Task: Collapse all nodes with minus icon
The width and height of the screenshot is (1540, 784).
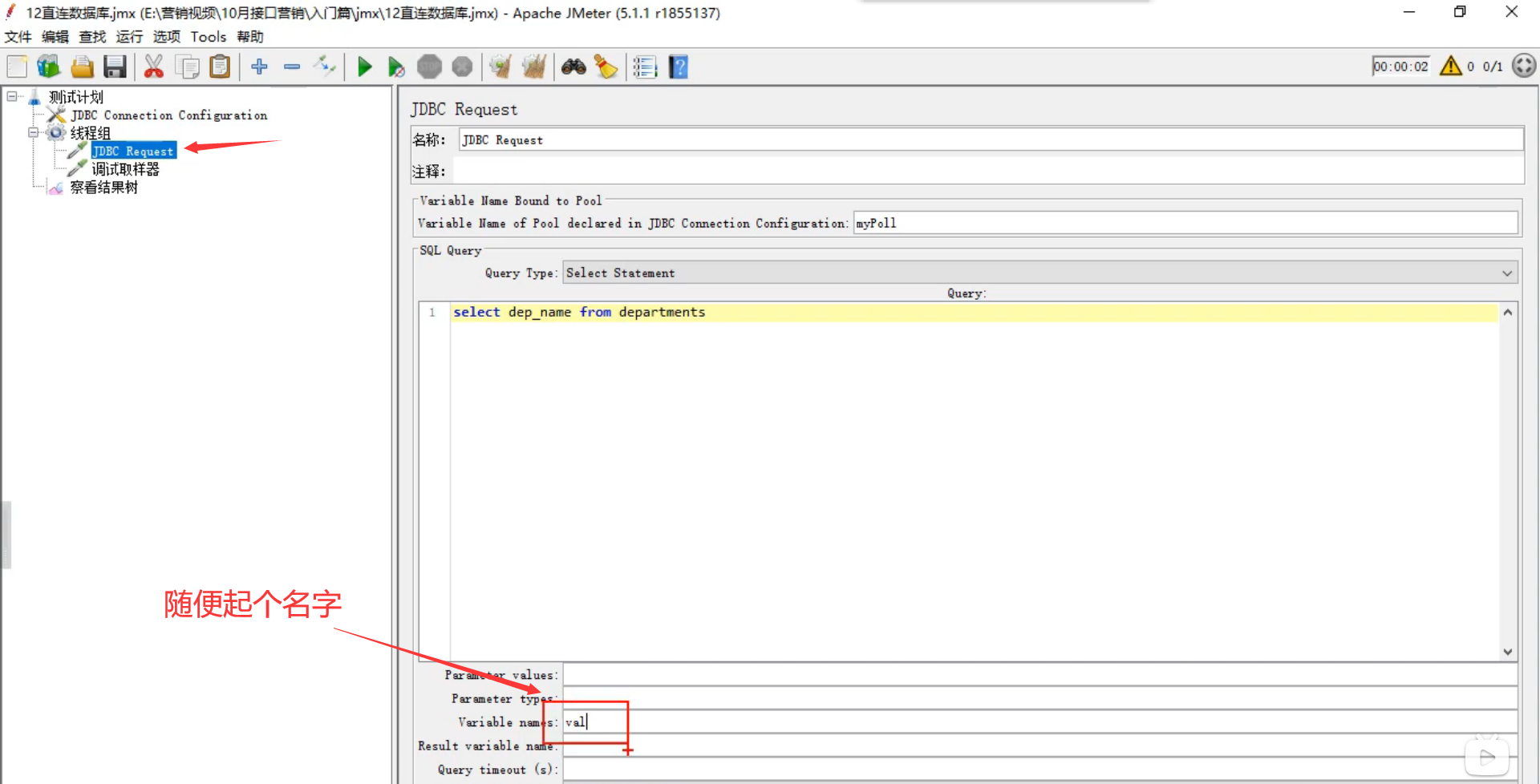Action: [292, 67]
